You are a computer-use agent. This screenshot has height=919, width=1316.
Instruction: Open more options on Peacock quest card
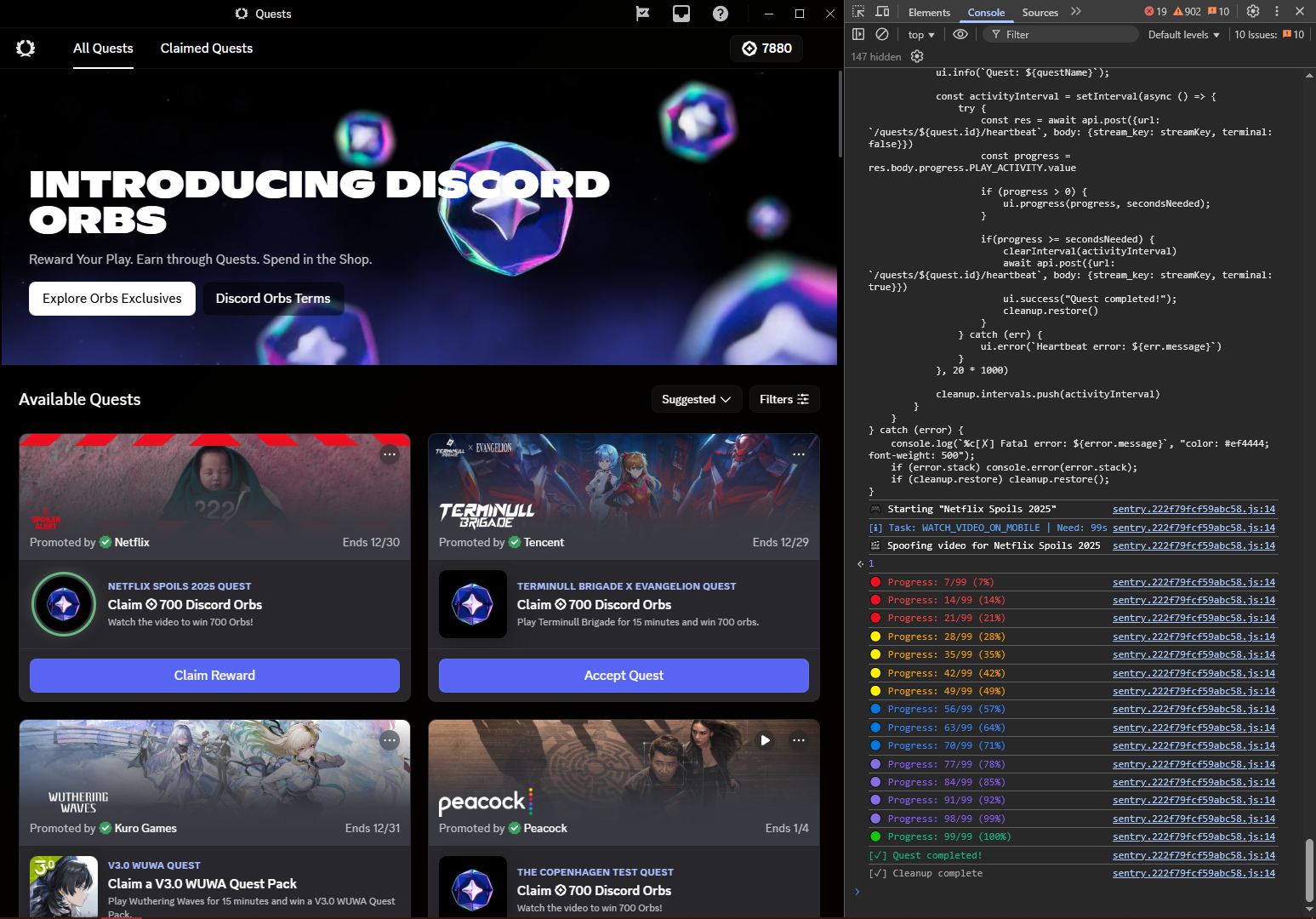[799, 740]
